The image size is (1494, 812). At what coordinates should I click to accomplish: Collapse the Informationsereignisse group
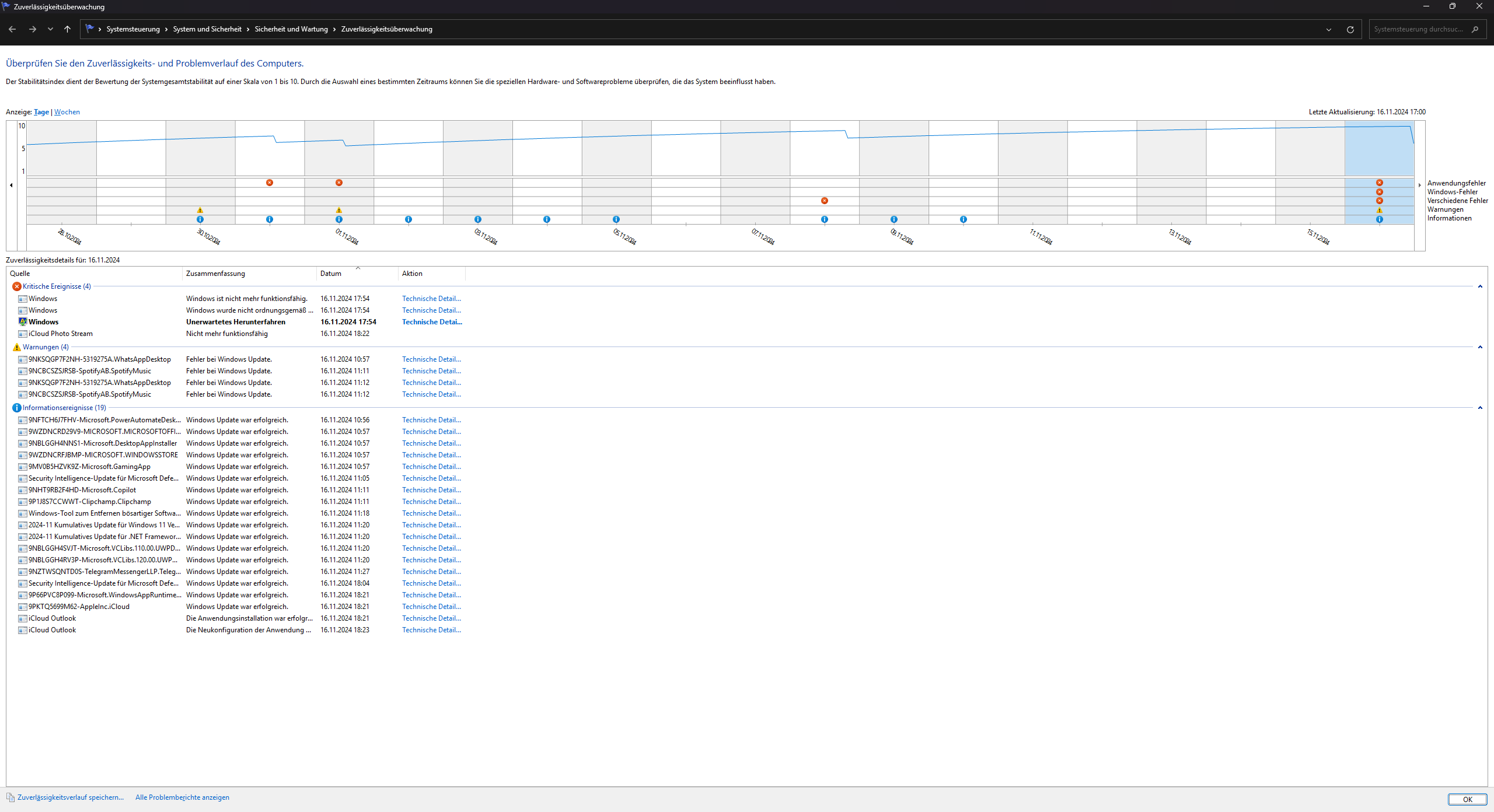click(x=1479, y=408)
